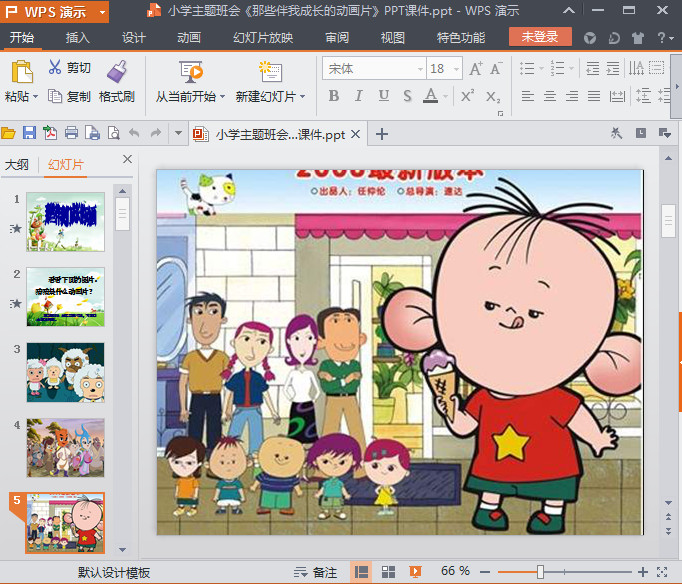Apply subscript formatting

493,97
